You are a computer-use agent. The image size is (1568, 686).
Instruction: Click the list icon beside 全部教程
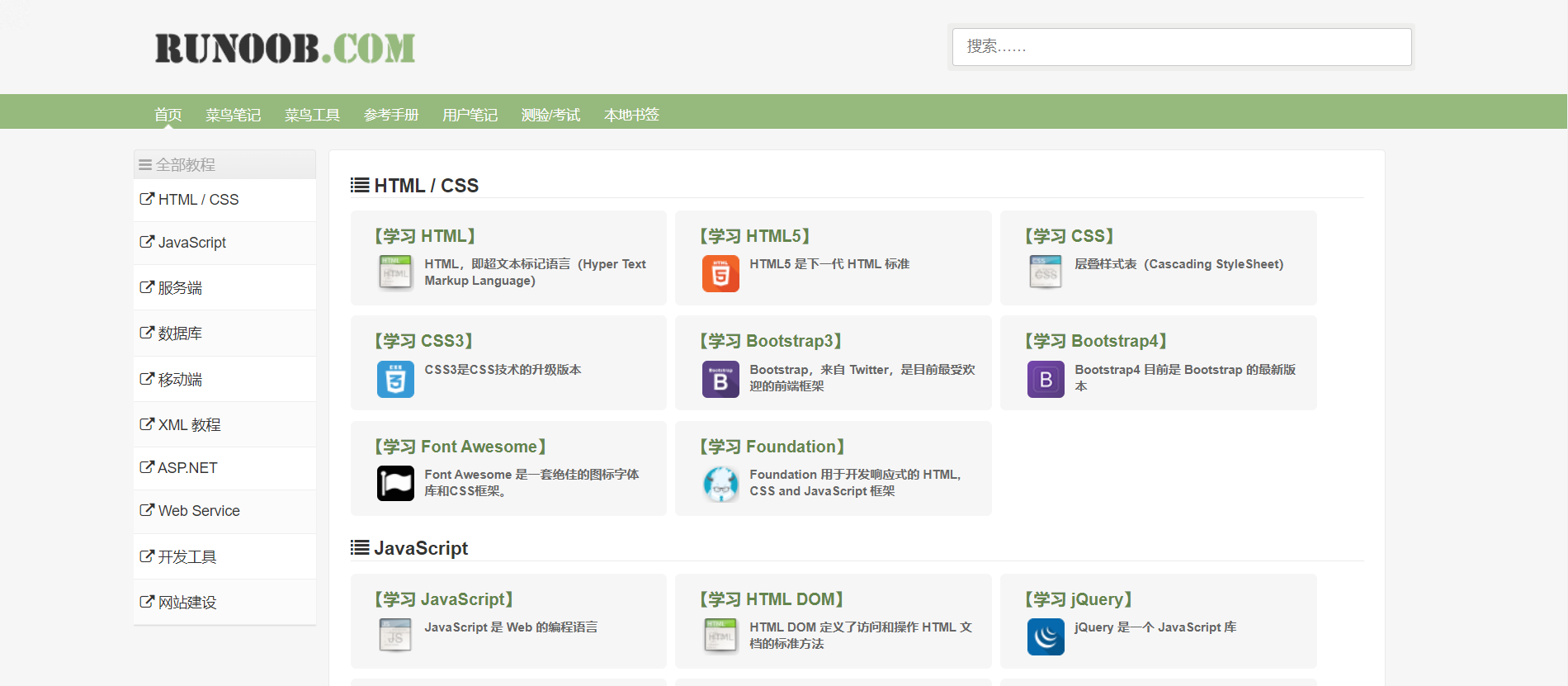pos(145,165)
